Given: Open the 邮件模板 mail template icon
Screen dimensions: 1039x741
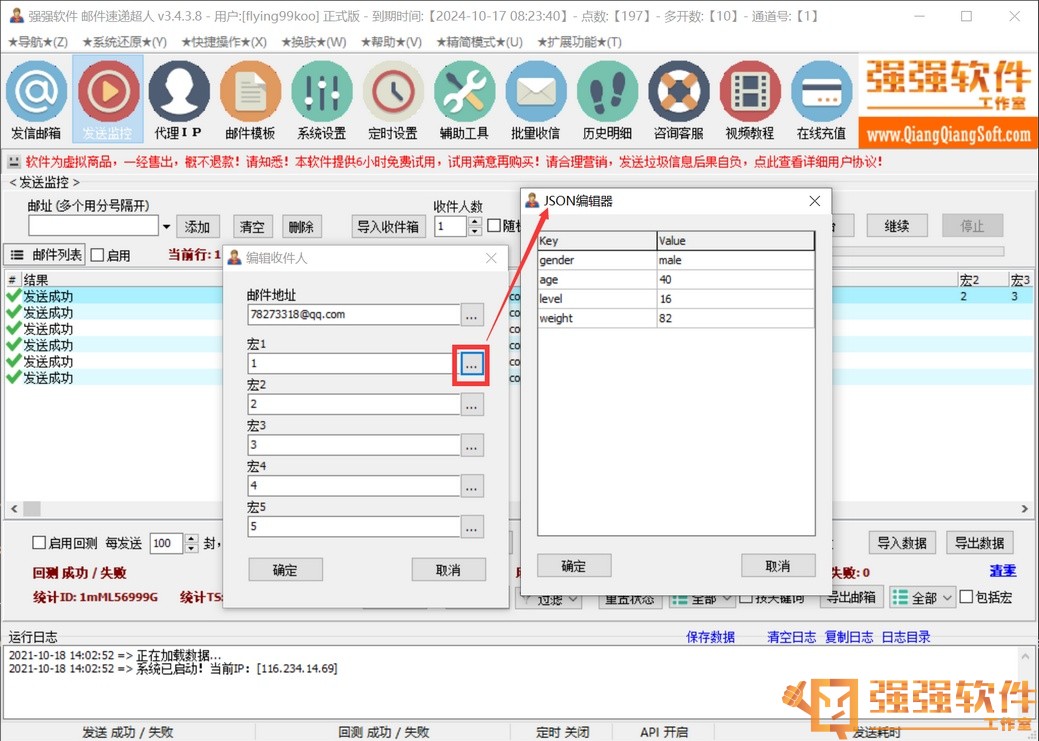Looking at the screenshot, I should tap(250, 99).
